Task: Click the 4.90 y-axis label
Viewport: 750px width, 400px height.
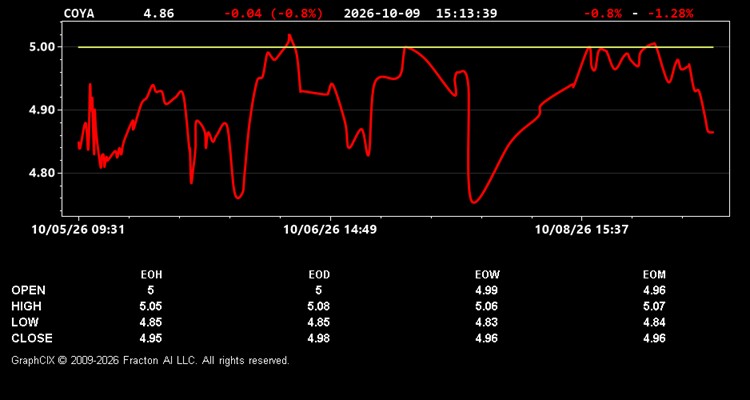Action: pyautogui.click(x=43, y=110)
